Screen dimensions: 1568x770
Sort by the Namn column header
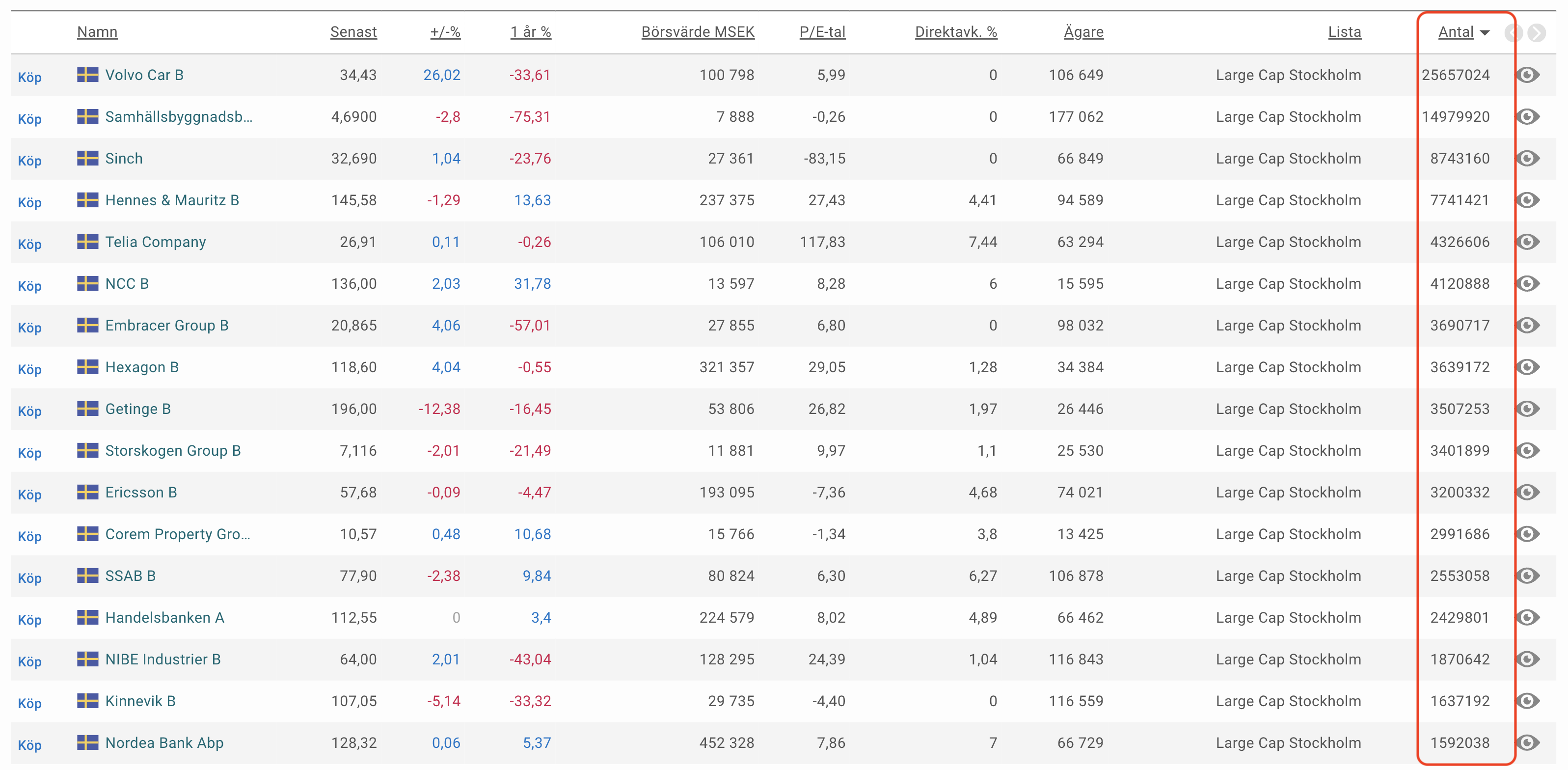pos(97,32)
